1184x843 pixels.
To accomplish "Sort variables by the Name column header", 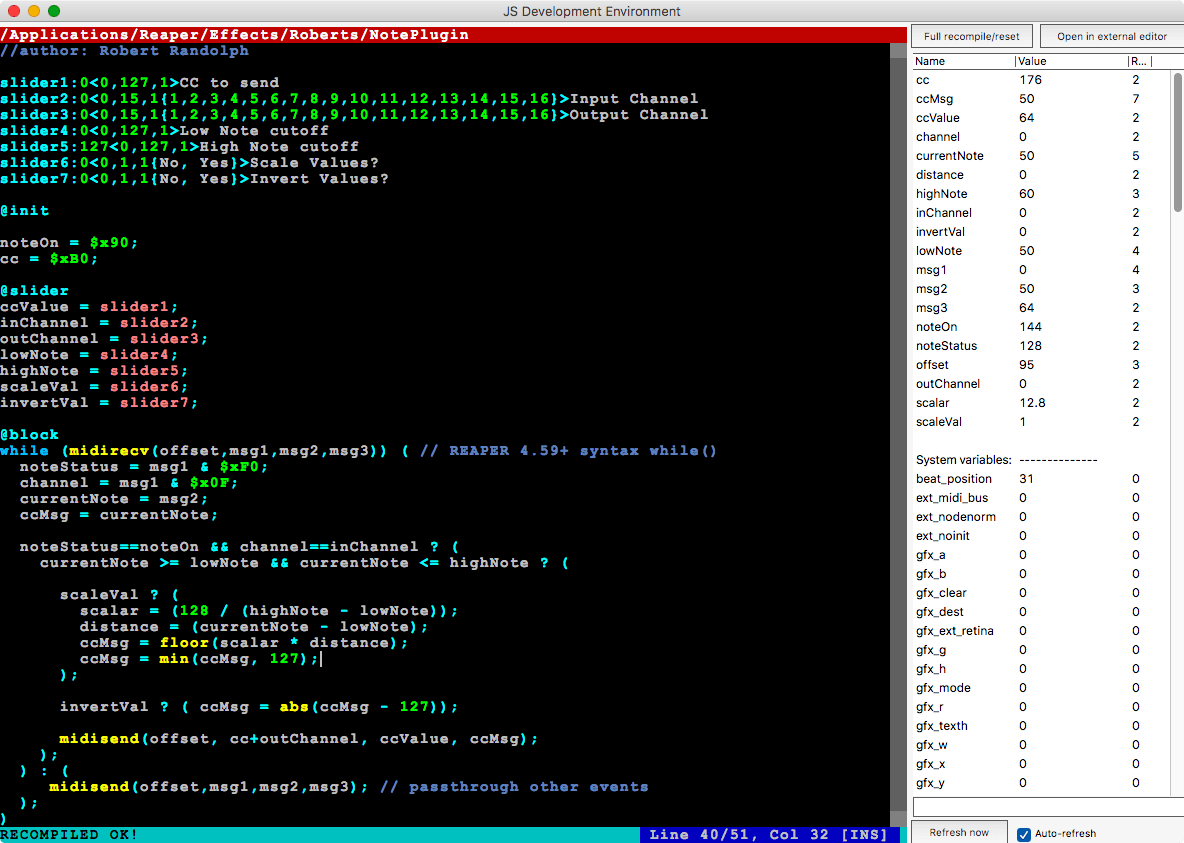I will pyautogui.click(x=962, y=61).
